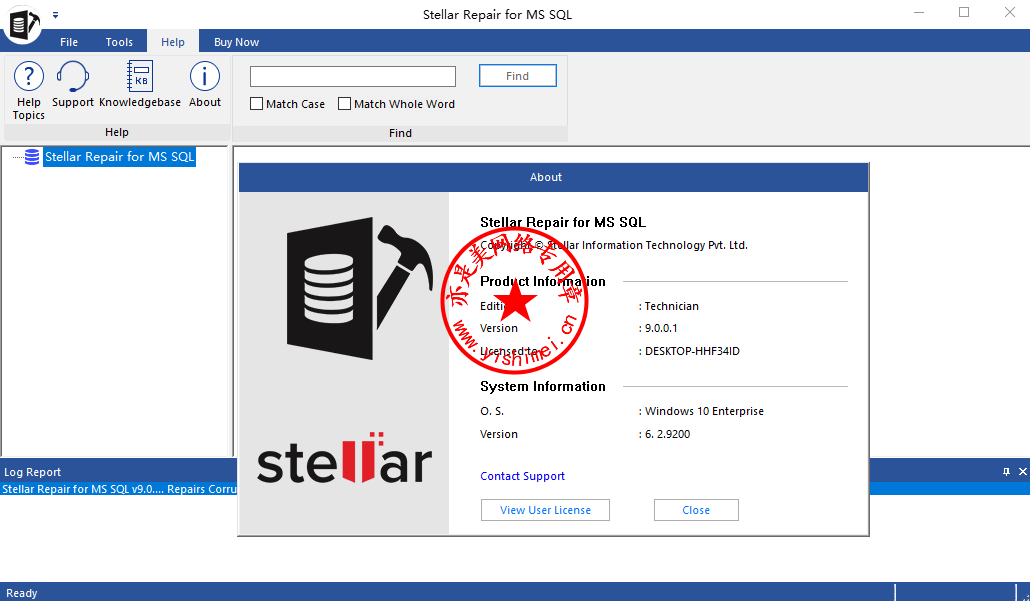
Task: Select the highlighted log report entry
Action: (x=118, y=489)
